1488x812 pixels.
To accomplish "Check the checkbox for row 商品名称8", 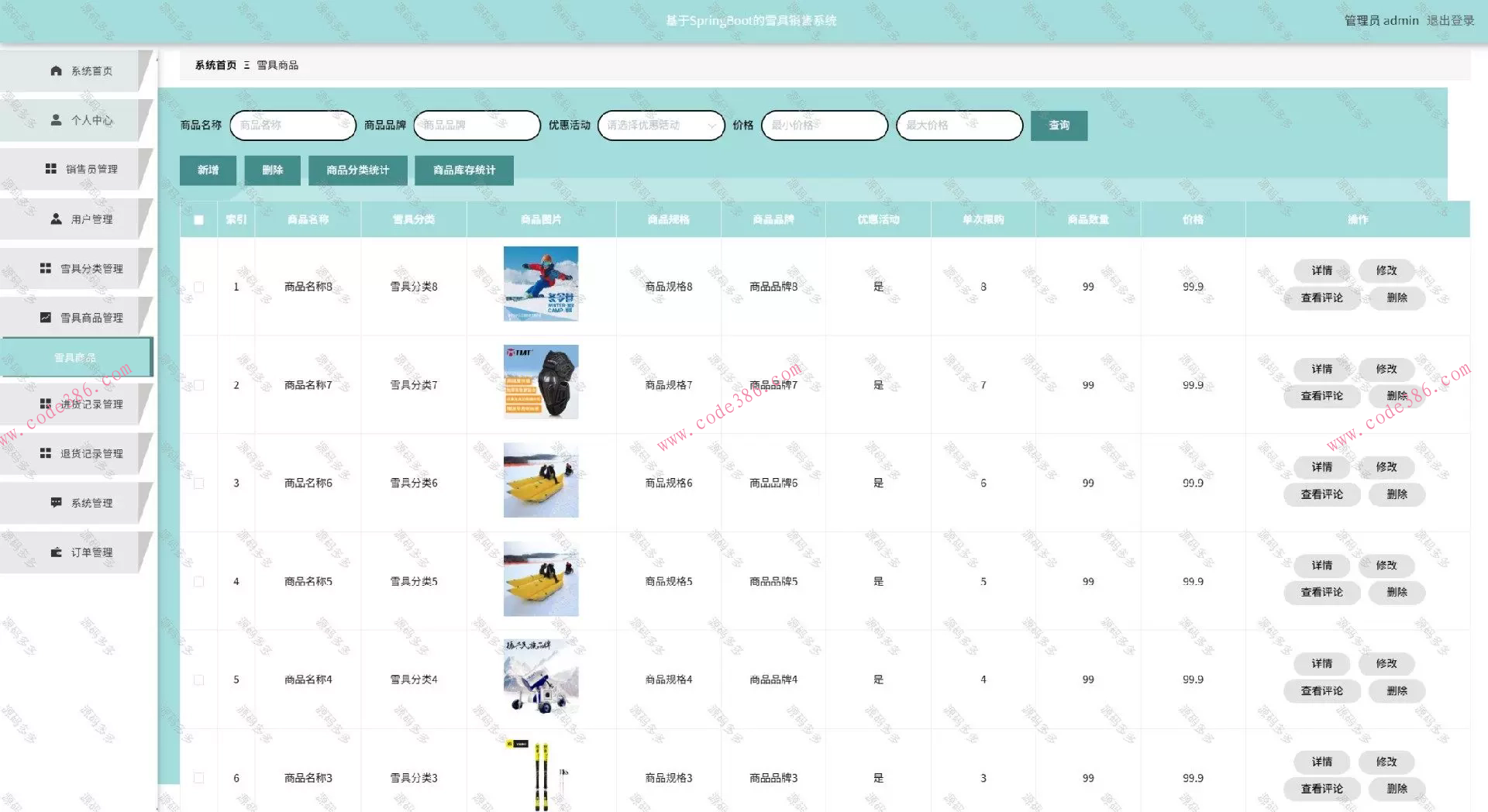I will [199, 287].
